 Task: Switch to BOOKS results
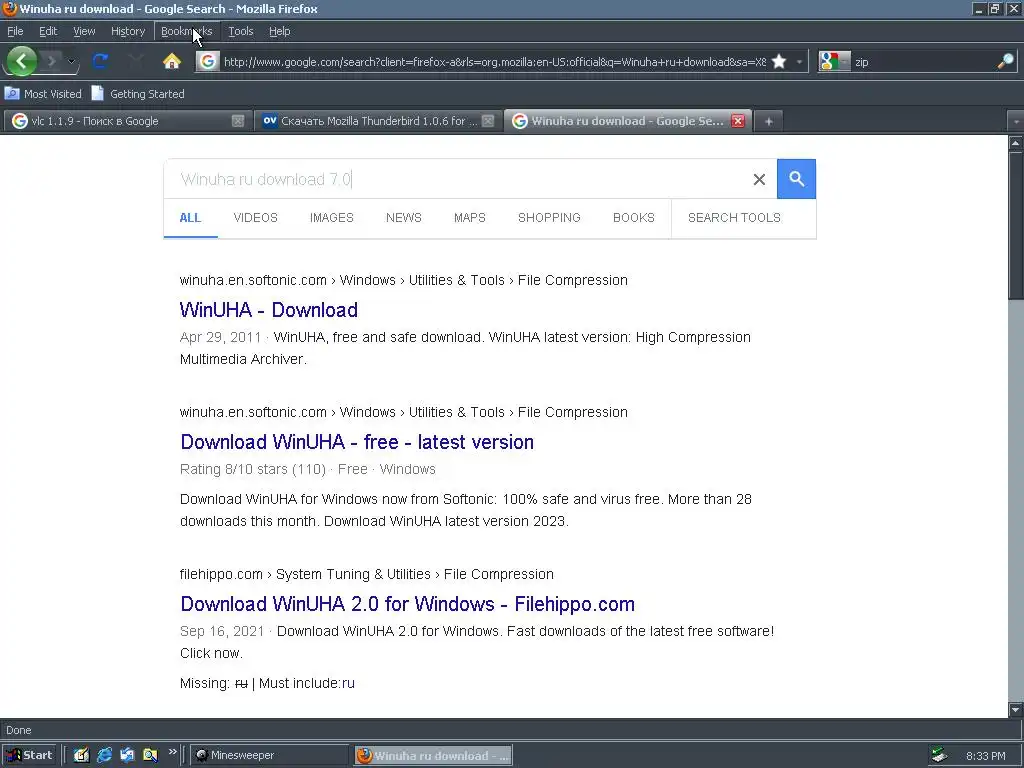[x=633, y=217]
